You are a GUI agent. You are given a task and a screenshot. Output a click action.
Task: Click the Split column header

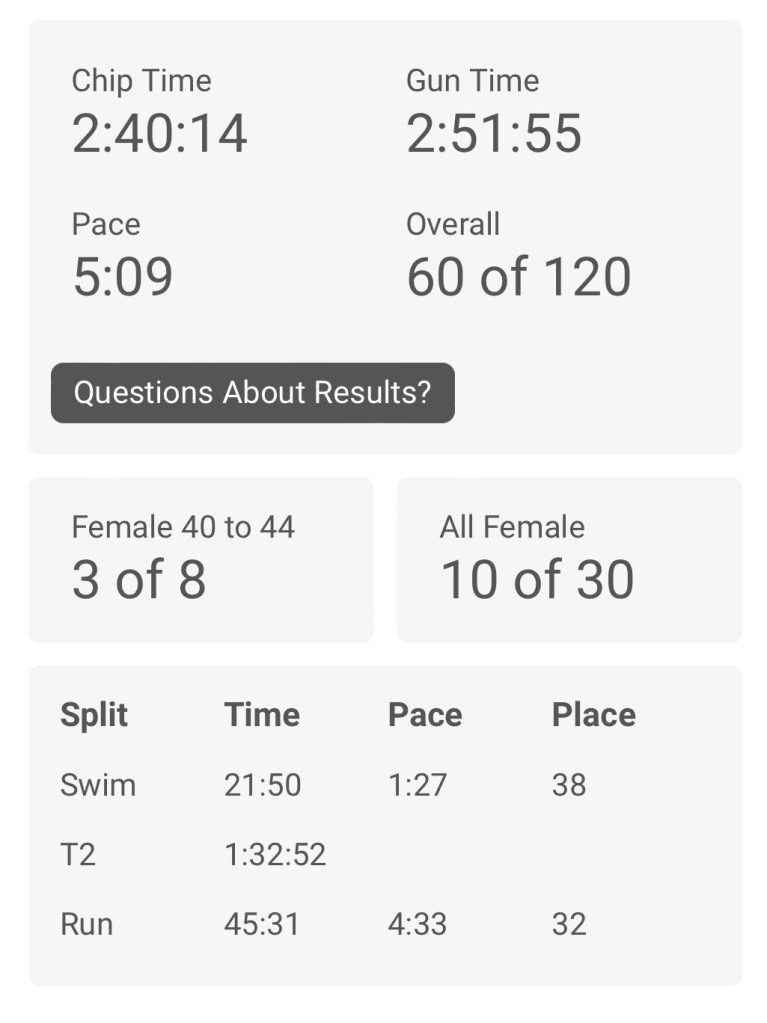94,714
